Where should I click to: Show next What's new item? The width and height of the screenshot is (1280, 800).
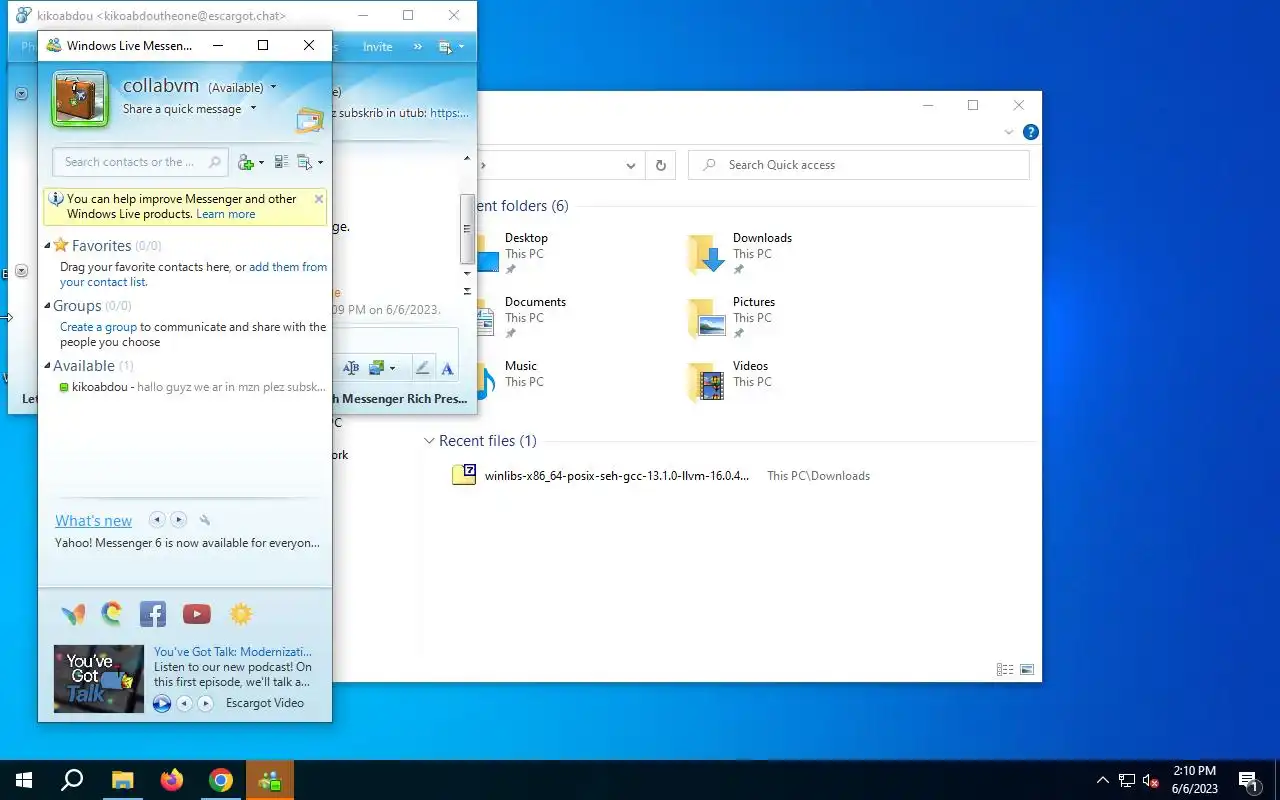(178, 520)
